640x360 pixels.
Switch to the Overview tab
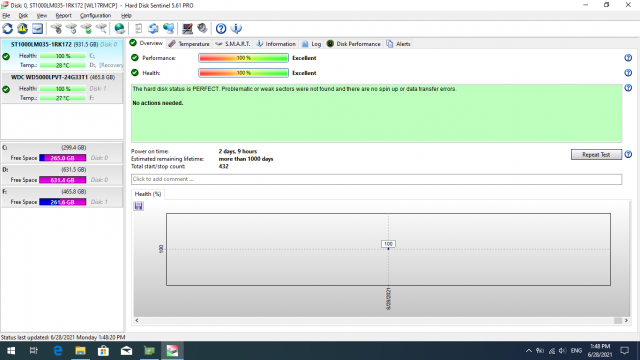(146, 43)
